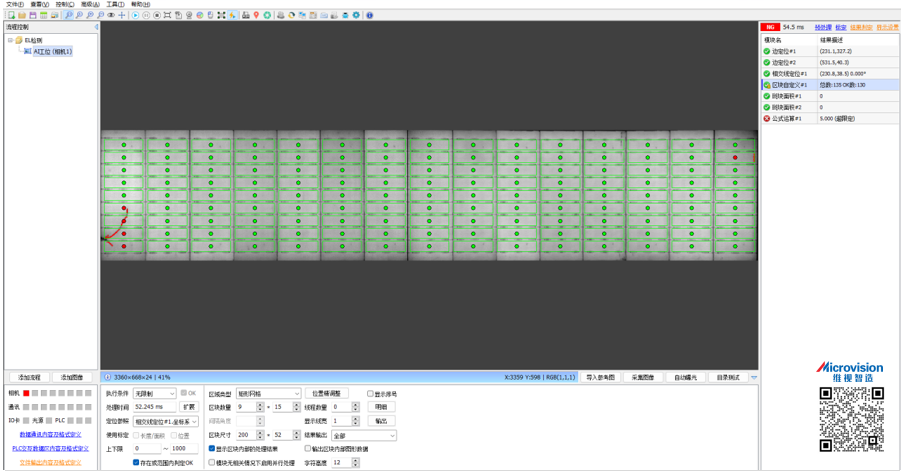Click the blue play run icon

[x=135, y=15]
